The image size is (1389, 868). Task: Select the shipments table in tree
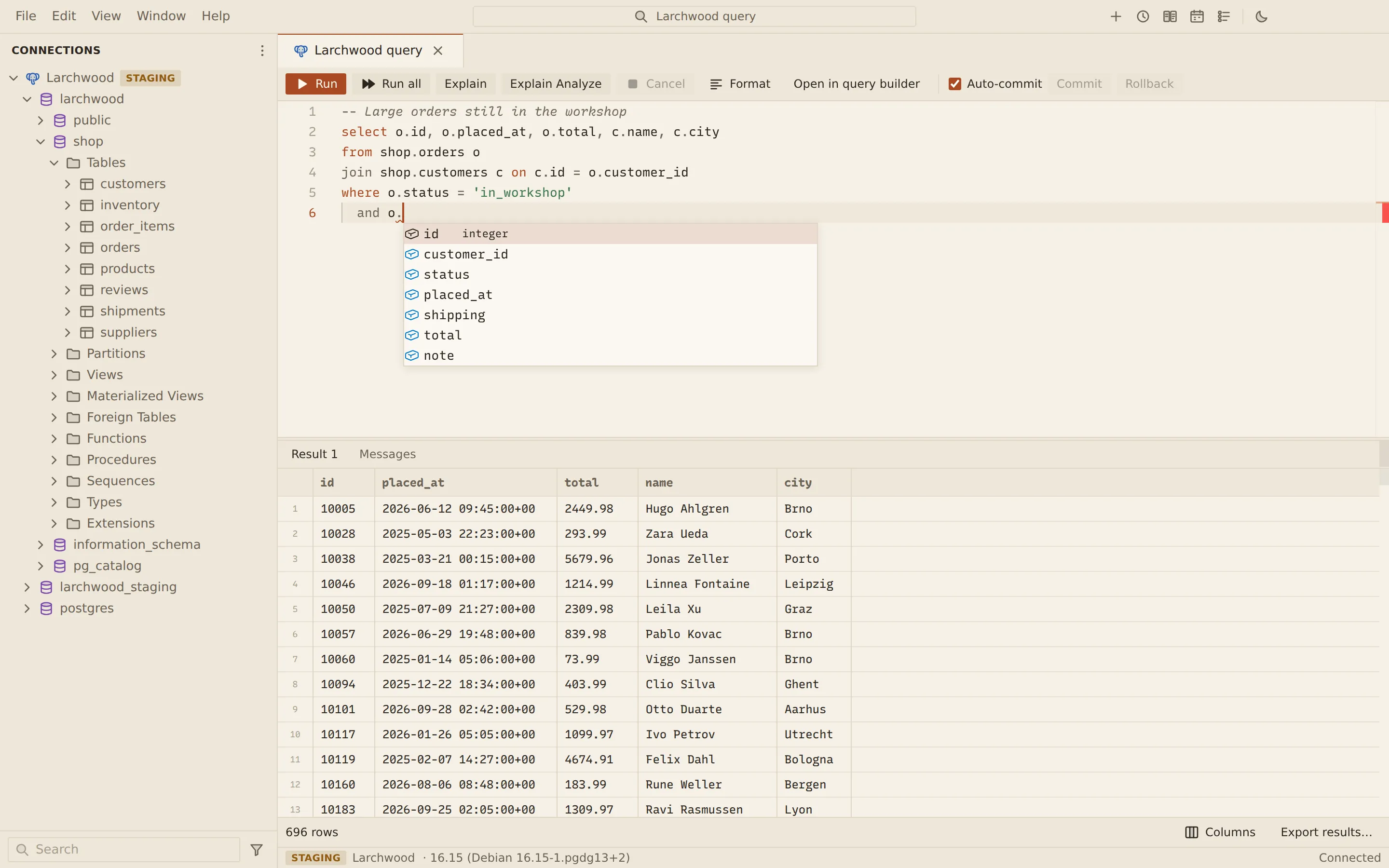tap(133, 311)
